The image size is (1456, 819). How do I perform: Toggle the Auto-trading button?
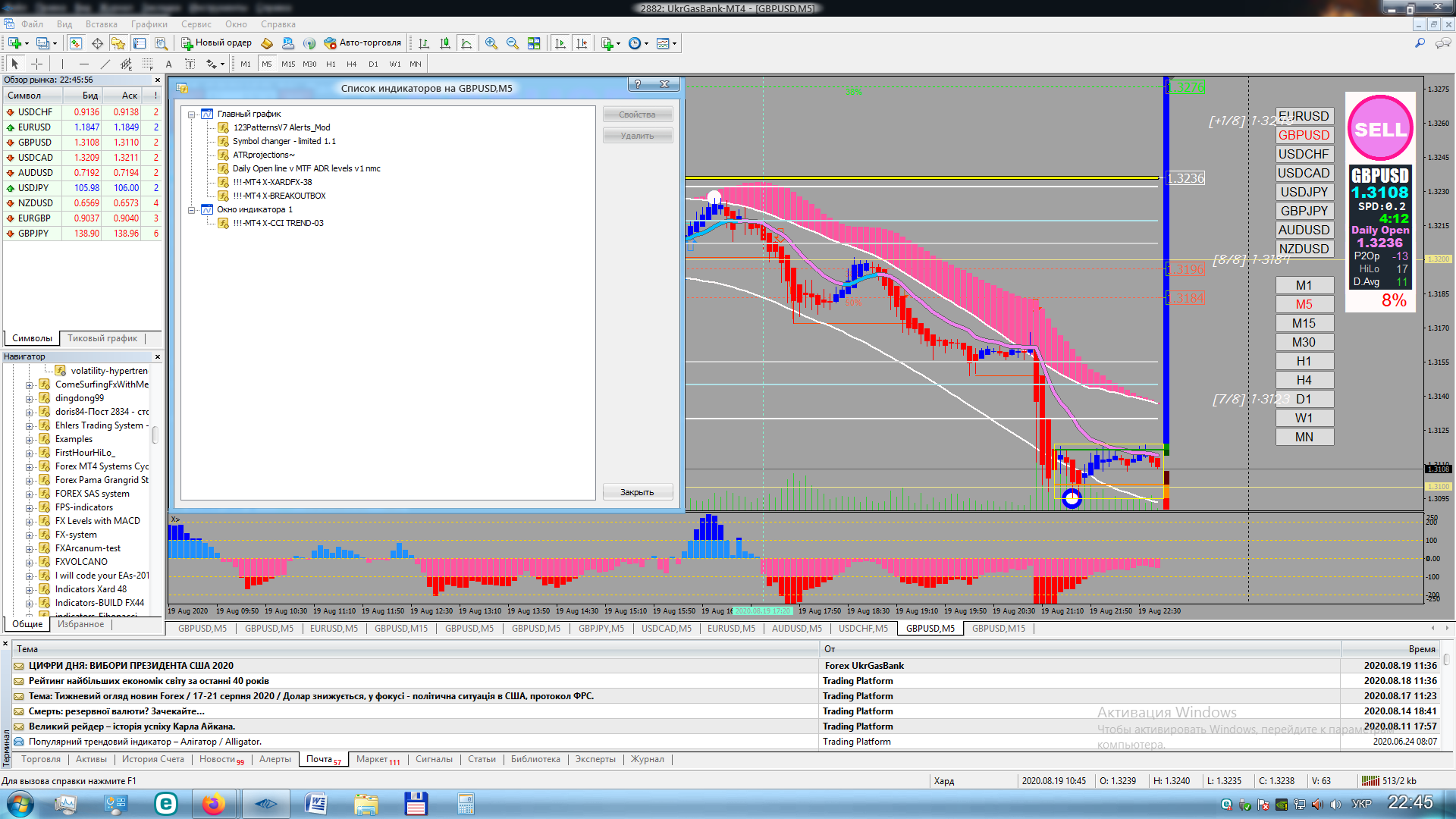click(362, 43)
